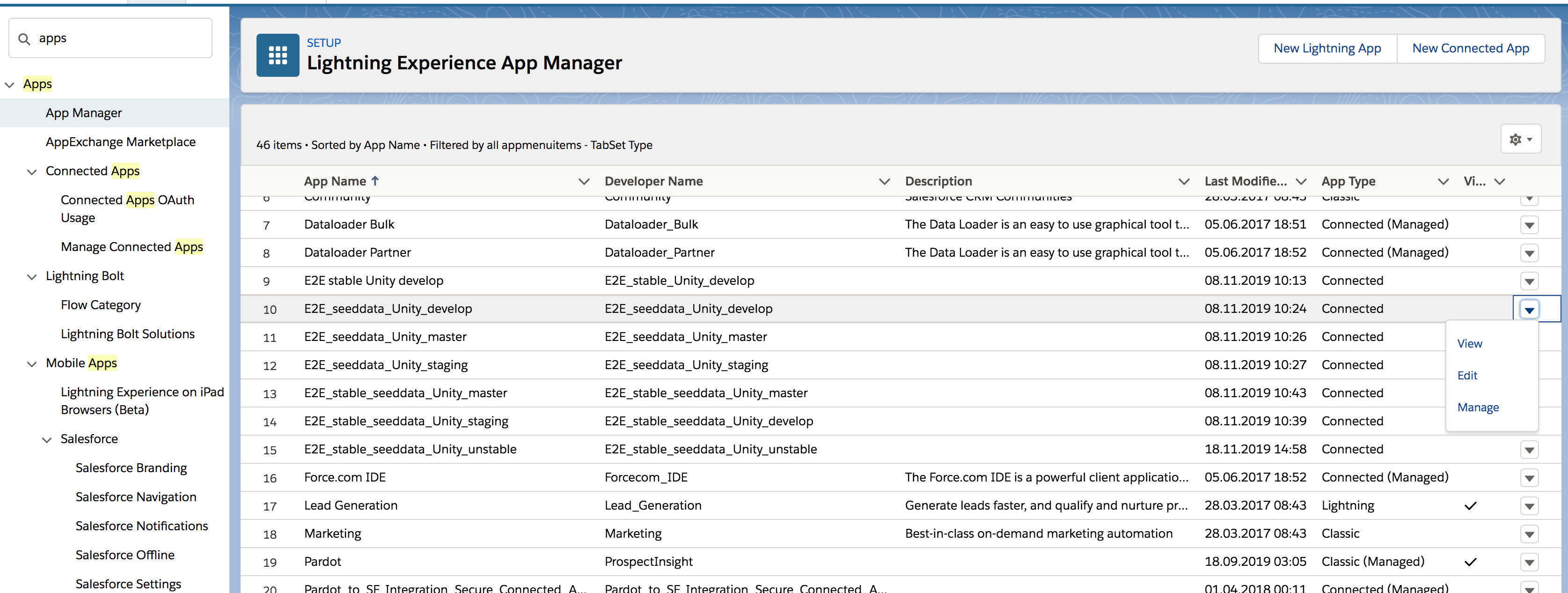Open Description column menu chevron
The image size is (1568, 593).
[x=1184, y=182]
